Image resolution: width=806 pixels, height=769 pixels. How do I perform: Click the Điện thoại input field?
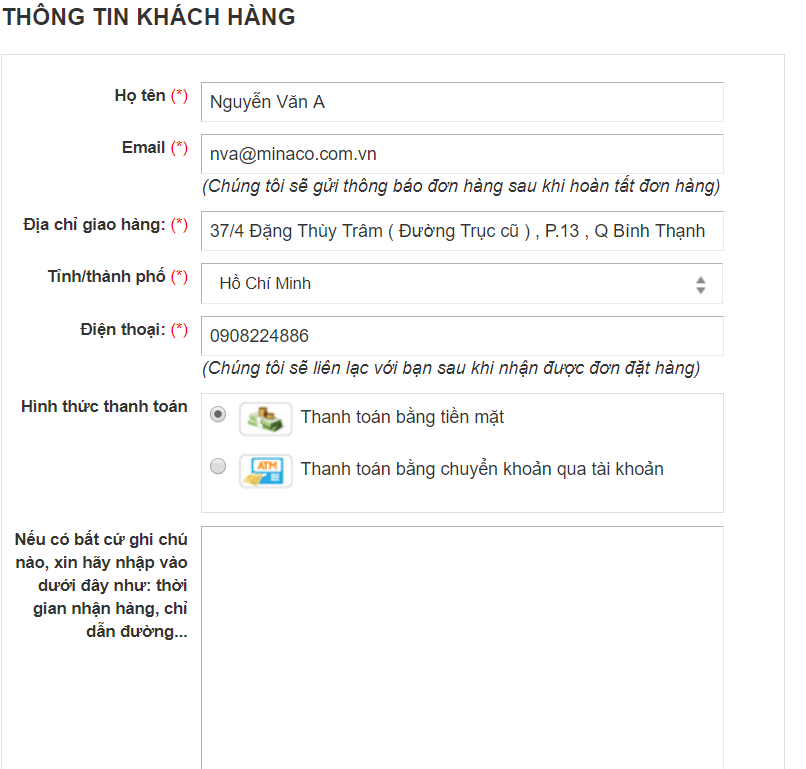[x=462, y=336]
